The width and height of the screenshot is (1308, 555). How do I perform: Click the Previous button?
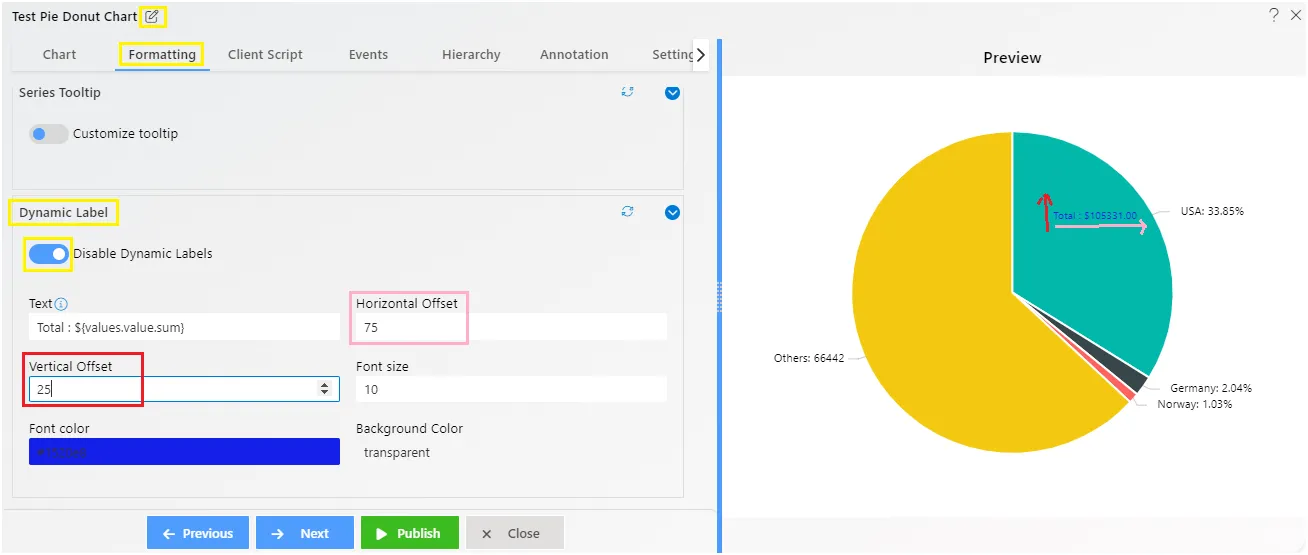[x=197, y=533]
